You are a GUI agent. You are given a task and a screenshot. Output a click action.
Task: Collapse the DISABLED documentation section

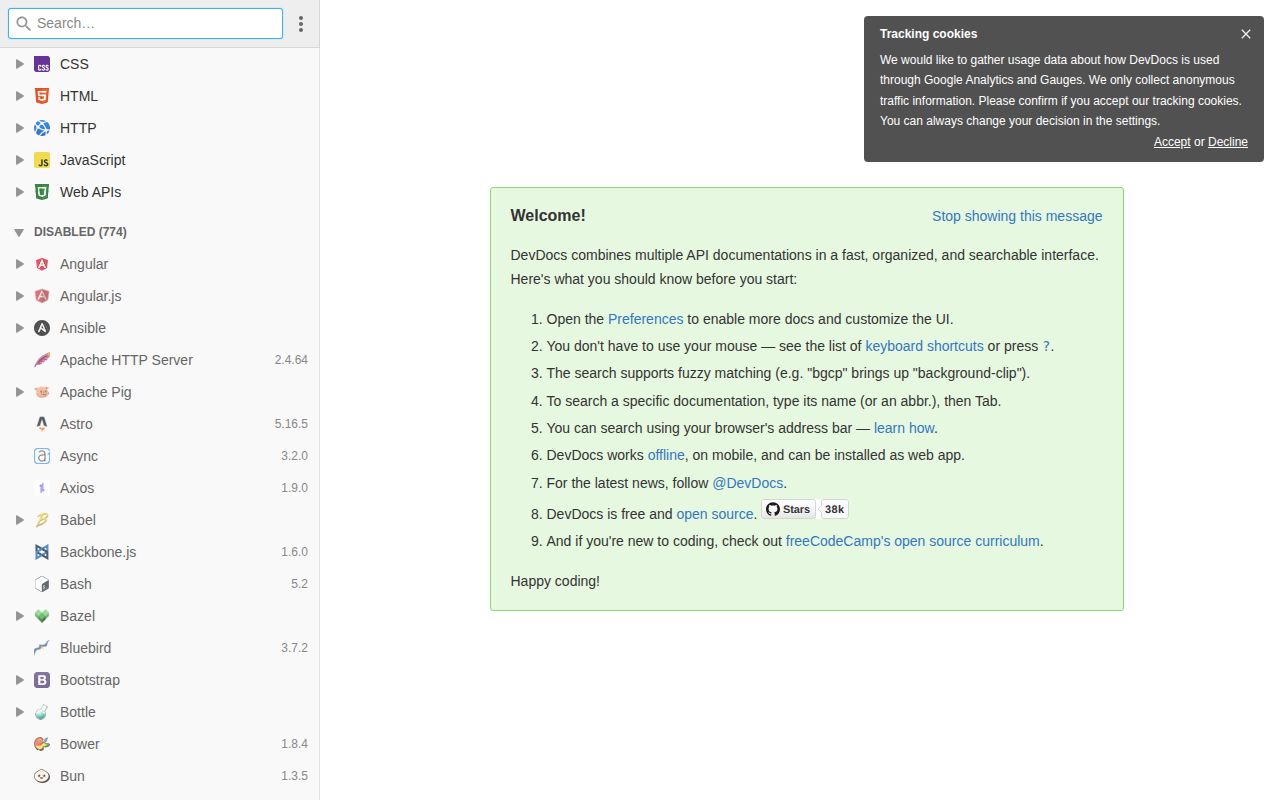click(x=18, y=231)
